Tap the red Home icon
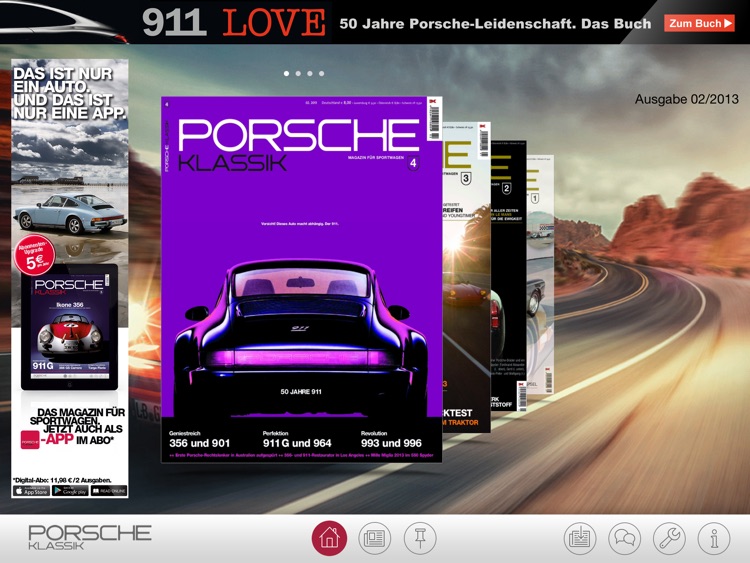Screen dimensions: 750x563 pos(329,538)
